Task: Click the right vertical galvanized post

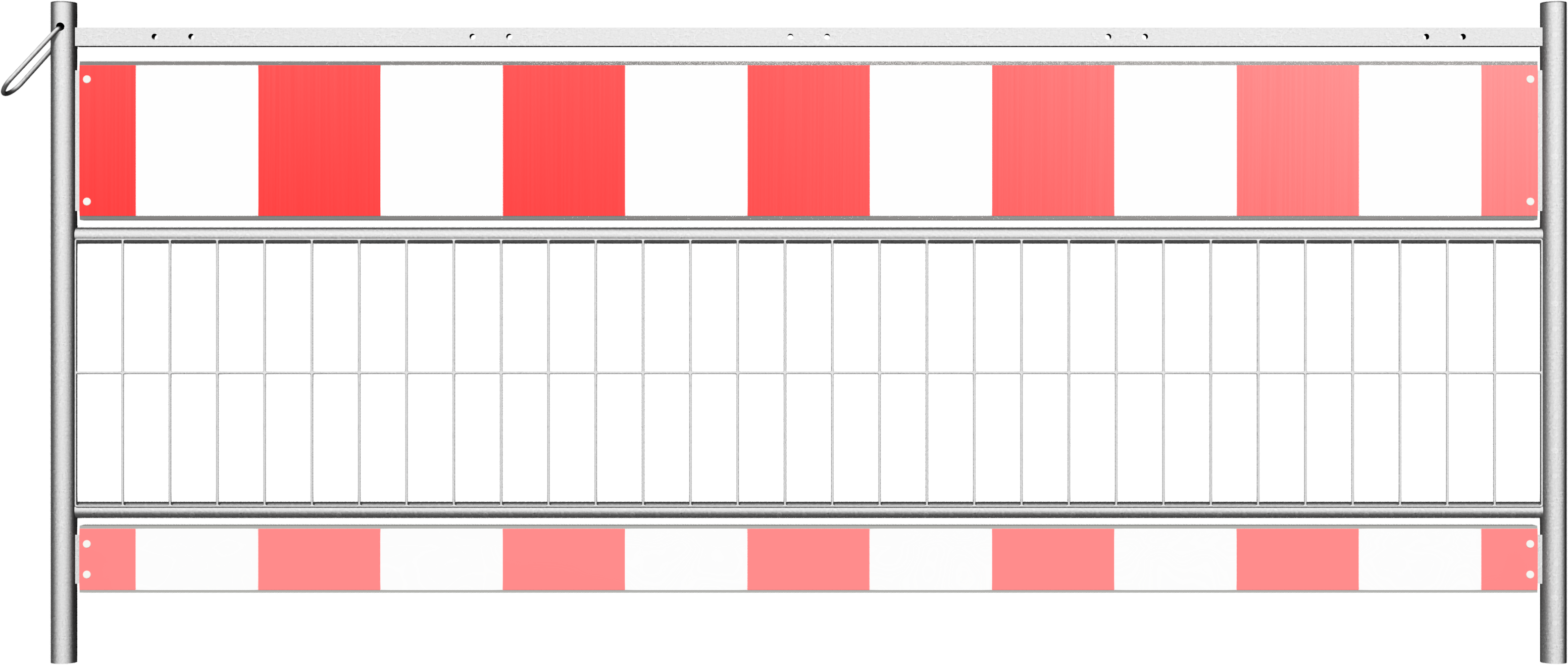Action: click(x=1553, y=332)
